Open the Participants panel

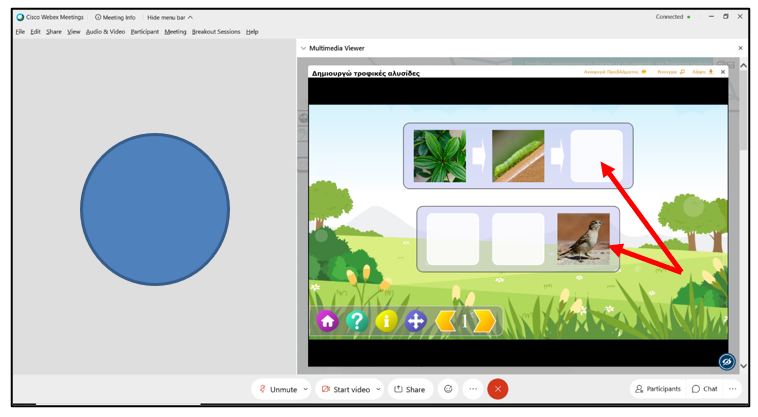[657, 389]
